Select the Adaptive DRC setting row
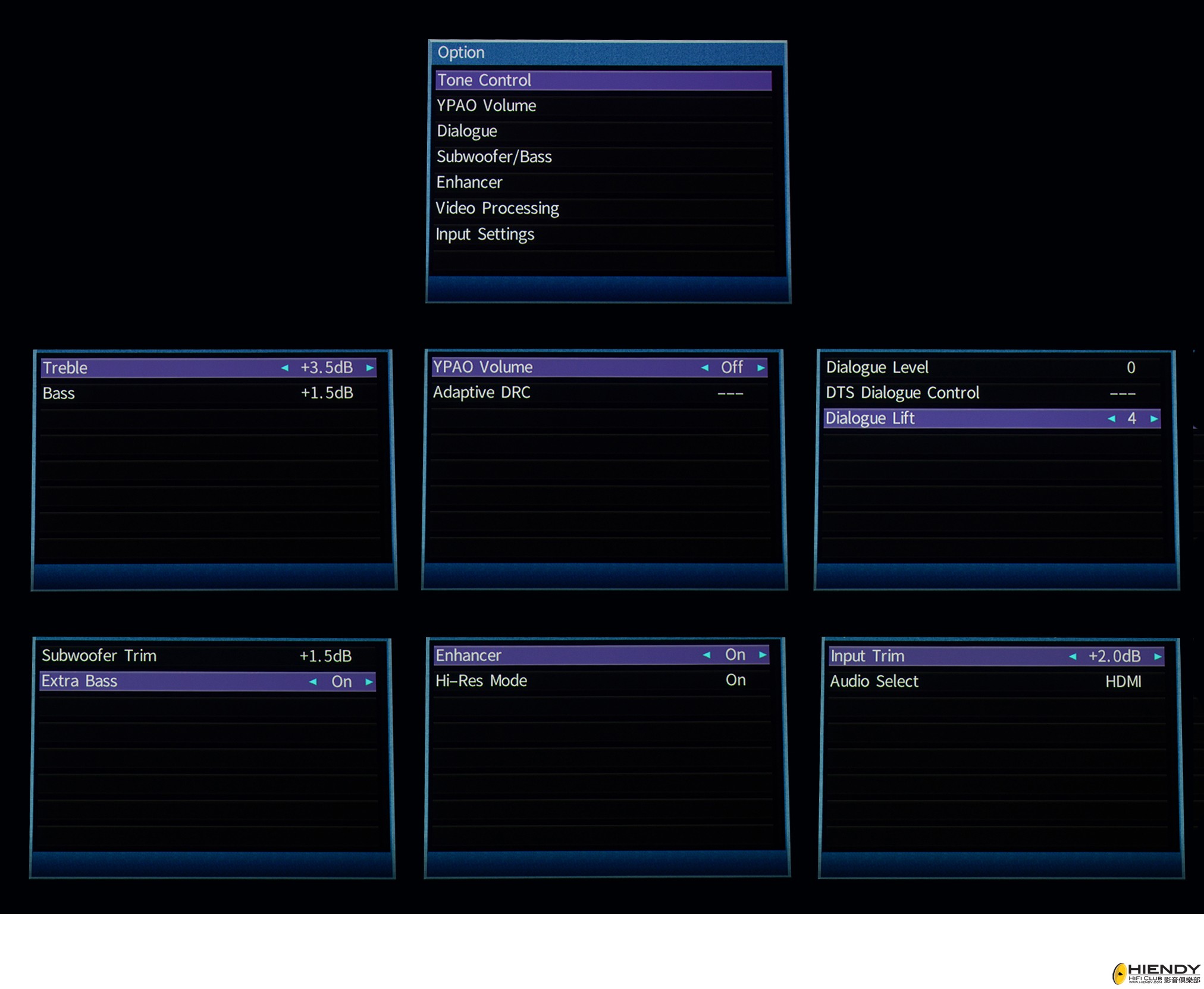Screen dimensions: 1204x989 pos(600,393)
